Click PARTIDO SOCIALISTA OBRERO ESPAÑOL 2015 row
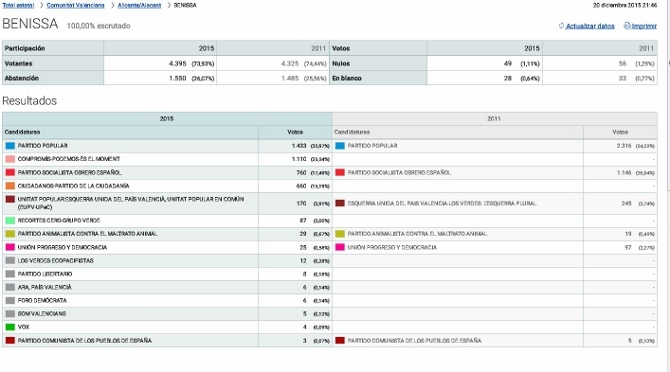 [x=70, y=173]
